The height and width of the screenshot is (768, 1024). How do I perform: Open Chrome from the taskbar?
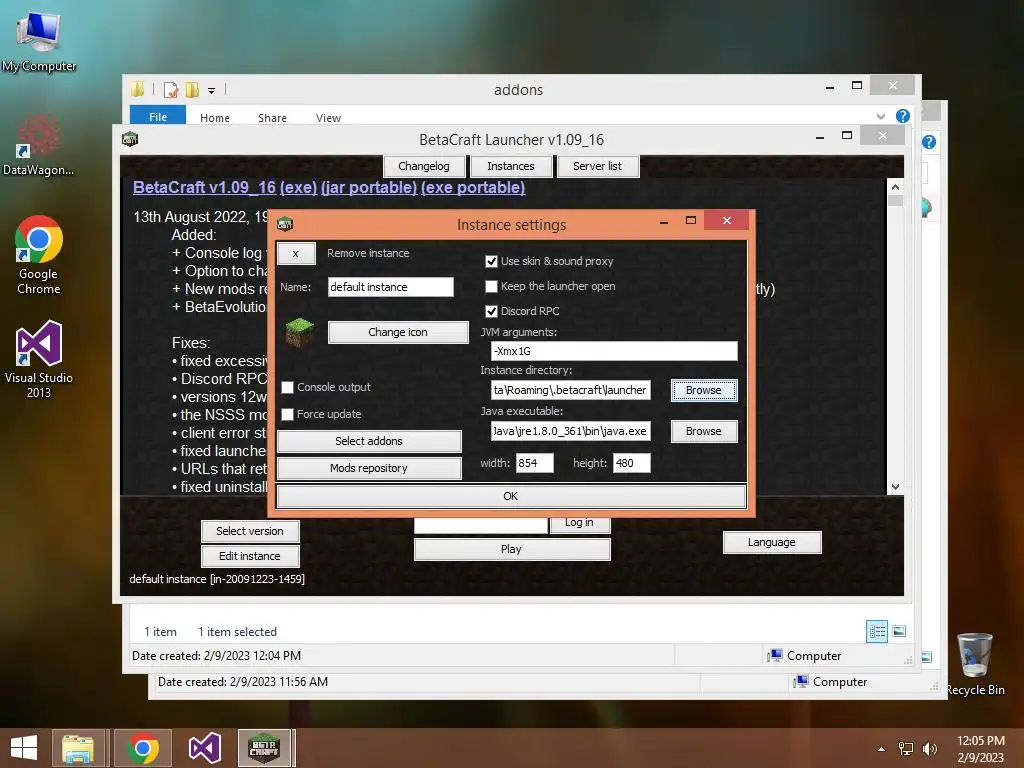click(143, 748)
